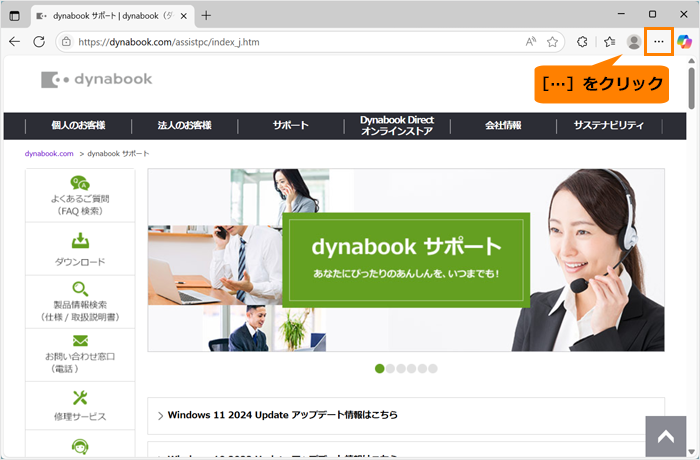Image resolution: width=700 pixels, height=460 pixels.
Task: Minimize the browser window
Action: tap(621, 14)
